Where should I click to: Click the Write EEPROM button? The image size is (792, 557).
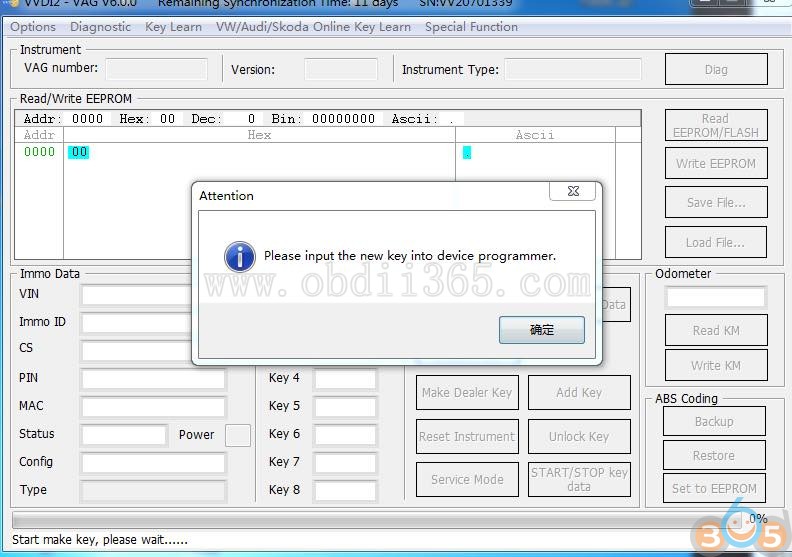click(716, 163)
